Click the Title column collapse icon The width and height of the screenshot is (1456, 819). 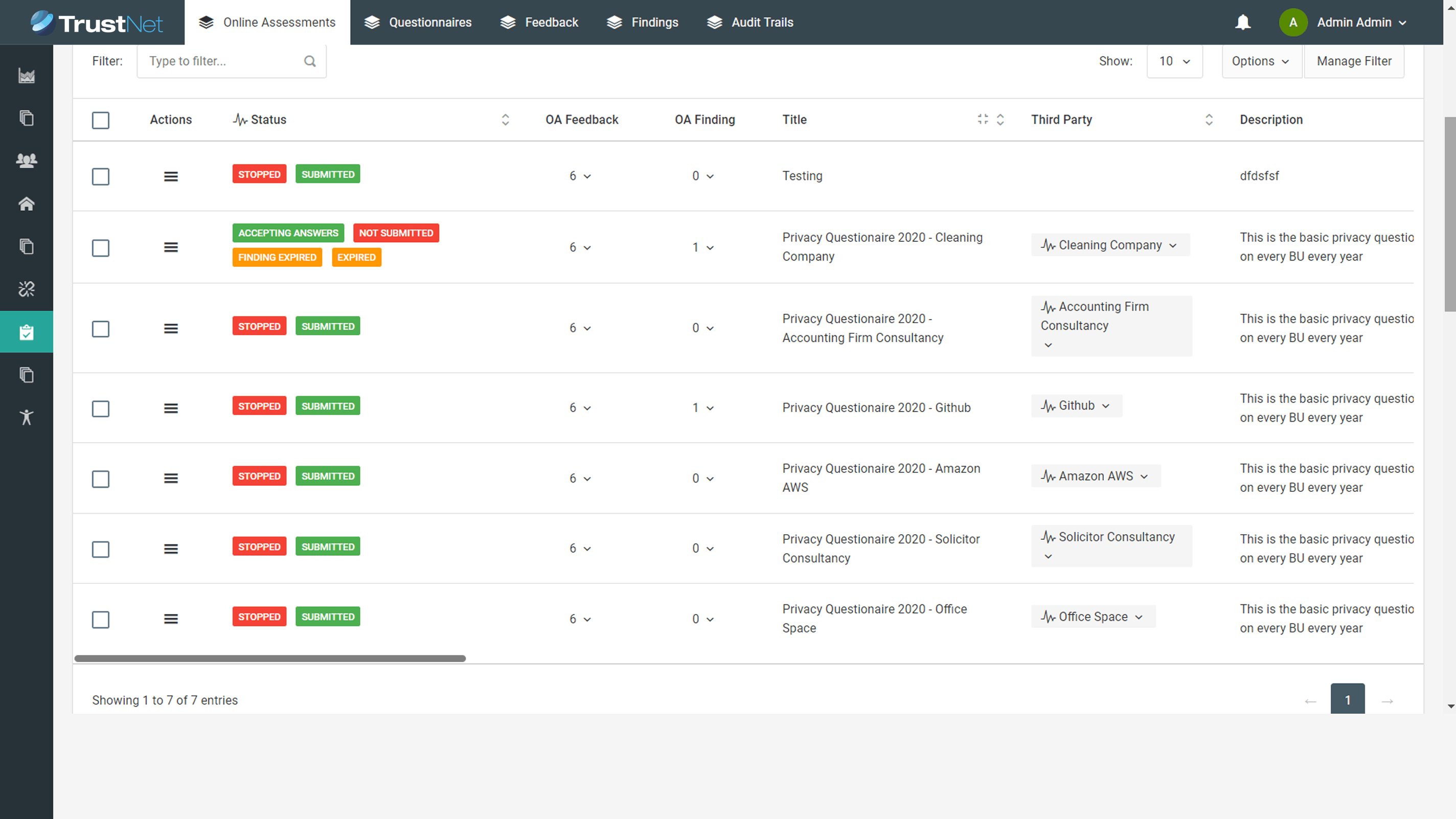983,119
